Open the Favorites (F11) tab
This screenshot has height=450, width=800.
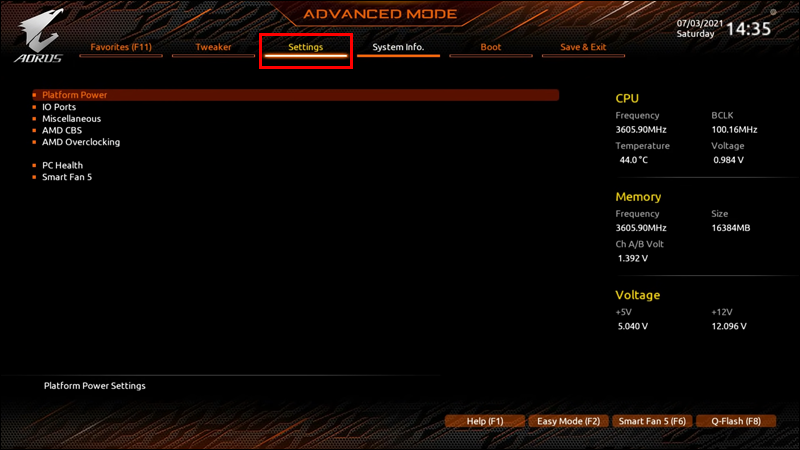[121, 47]
